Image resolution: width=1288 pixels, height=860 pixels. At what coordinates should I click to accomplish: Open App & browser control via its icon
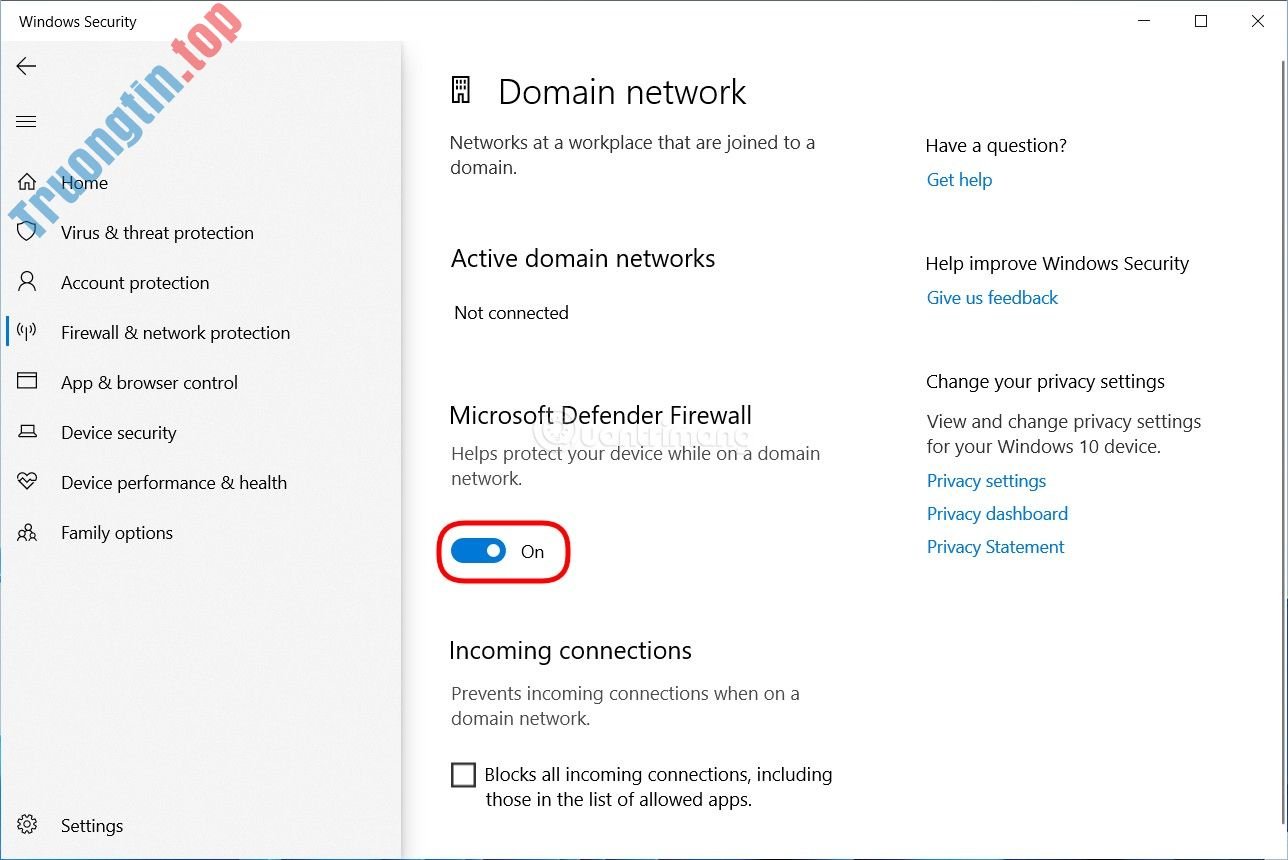27,382
